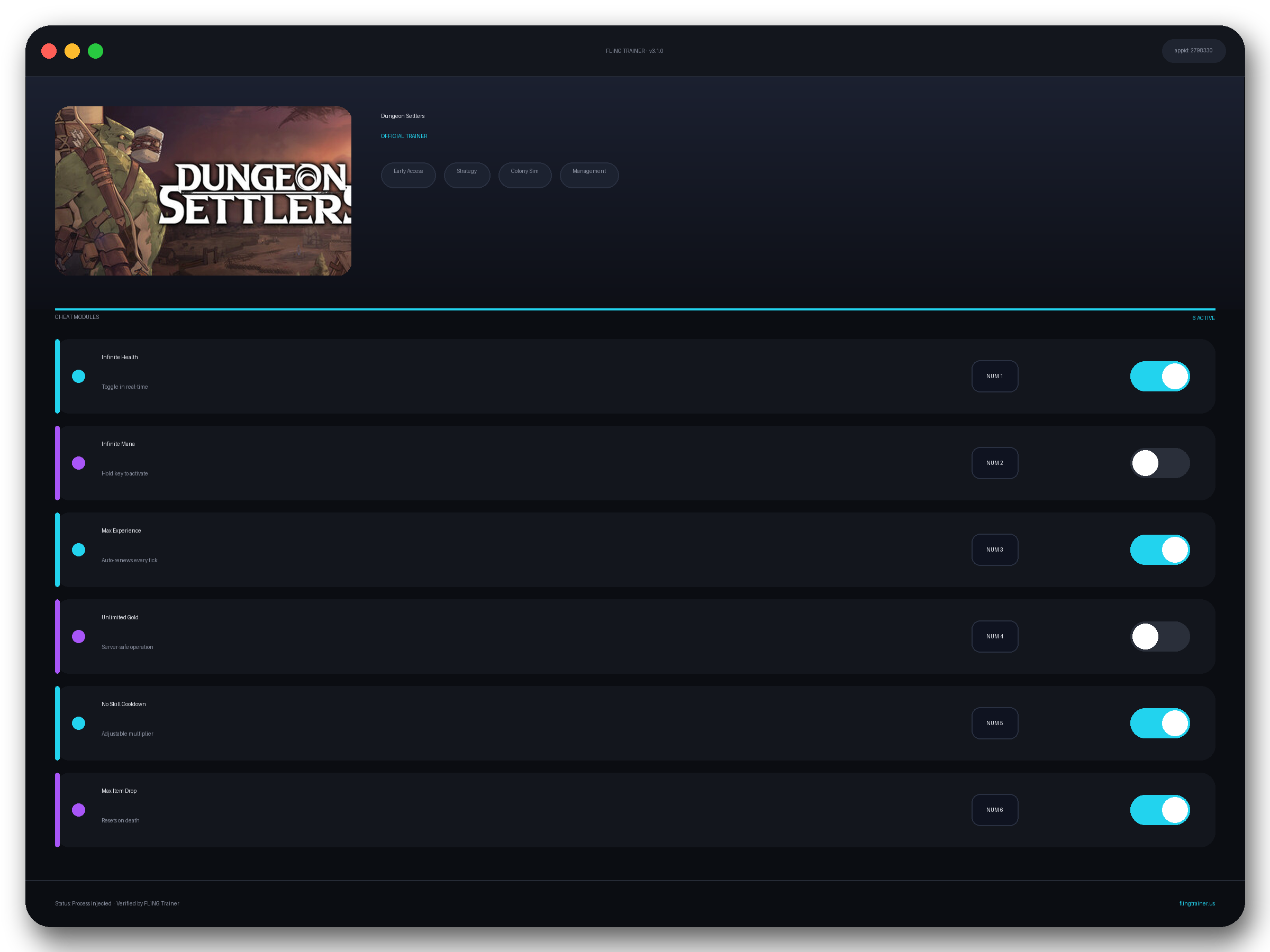Click the Dungeon Settlers game title
1270x952 pixels.
pos(403,116)
